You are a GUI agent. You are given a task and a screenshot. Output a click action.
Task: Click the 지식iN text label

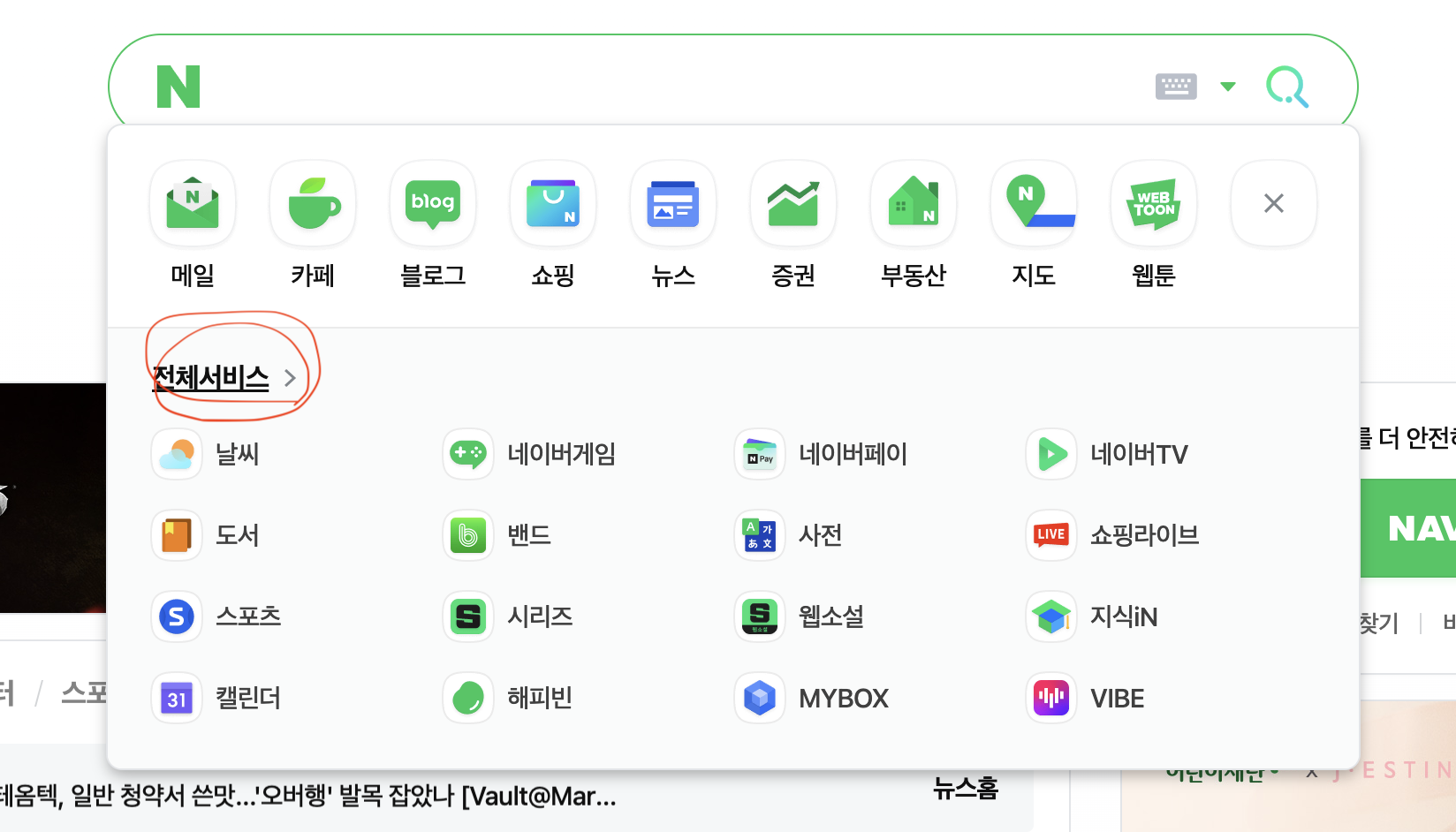click(1124, 616)
